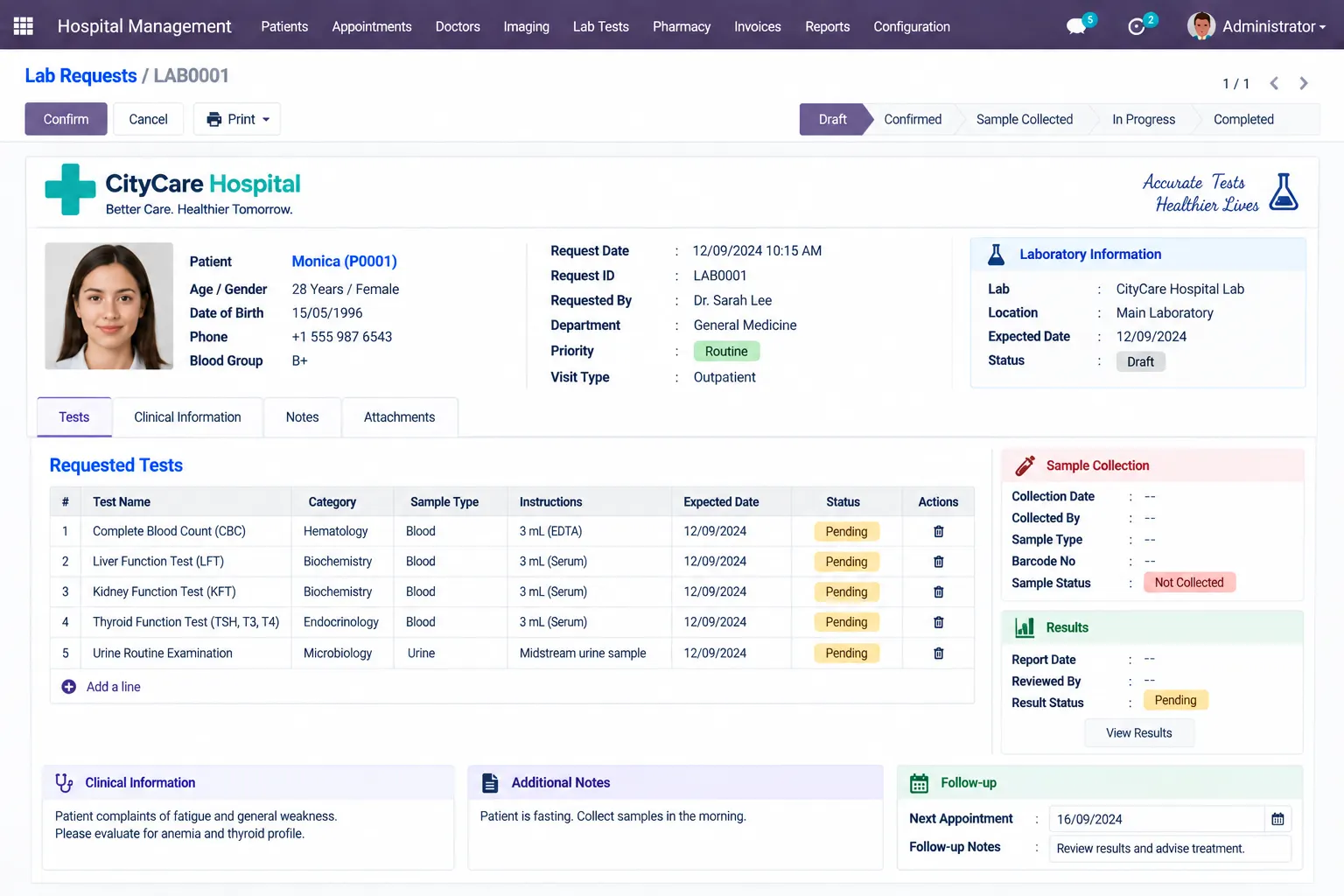This screenshot has width=1344, height=896.
Task: Go to previous record arrow
Action: click(x=1274, y=83)
